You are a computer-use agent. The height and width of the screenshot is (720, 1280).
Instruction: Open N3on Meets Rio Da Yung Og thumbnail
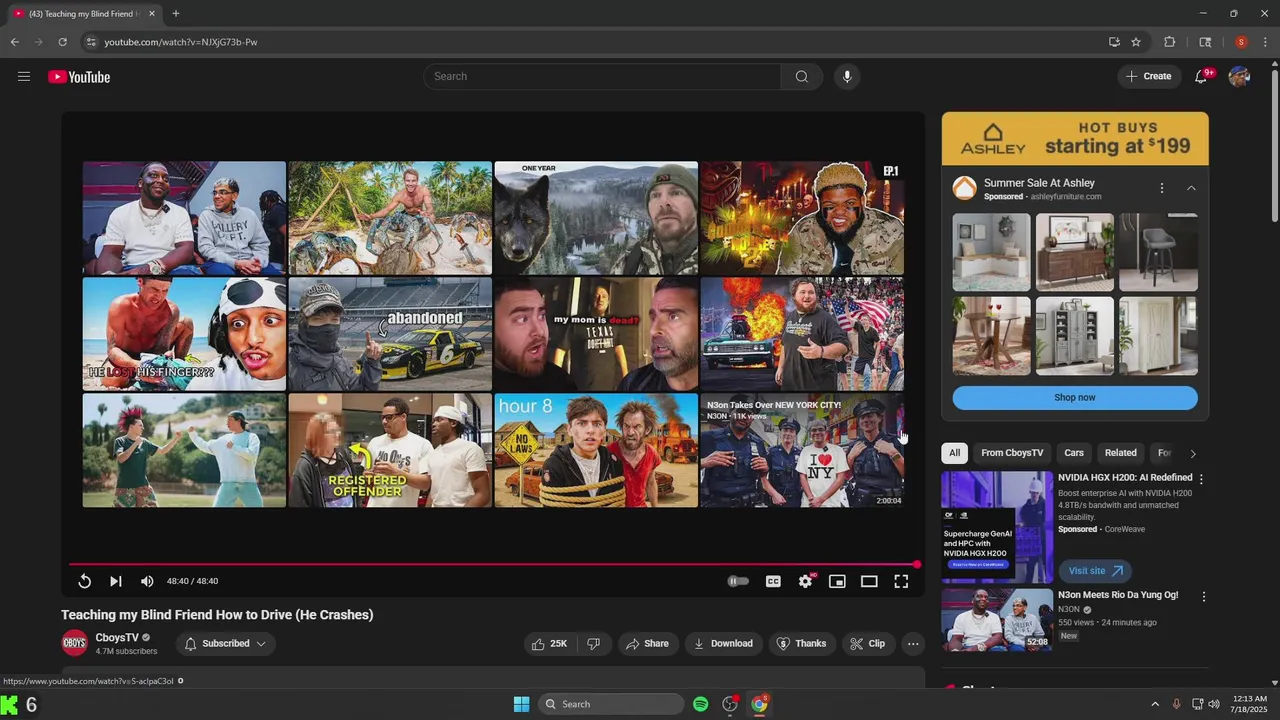[x=997, y=620]
